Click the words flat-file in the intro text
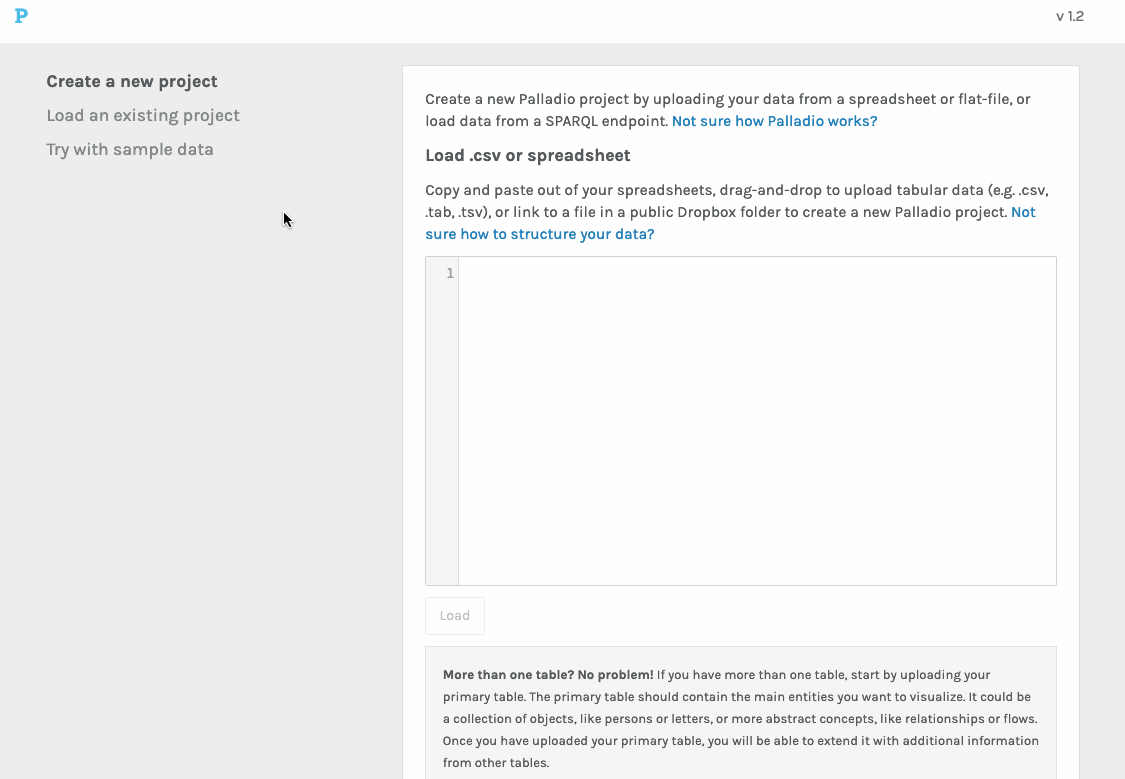Screen dimensions: 1125x779 (x=983, y=100)
